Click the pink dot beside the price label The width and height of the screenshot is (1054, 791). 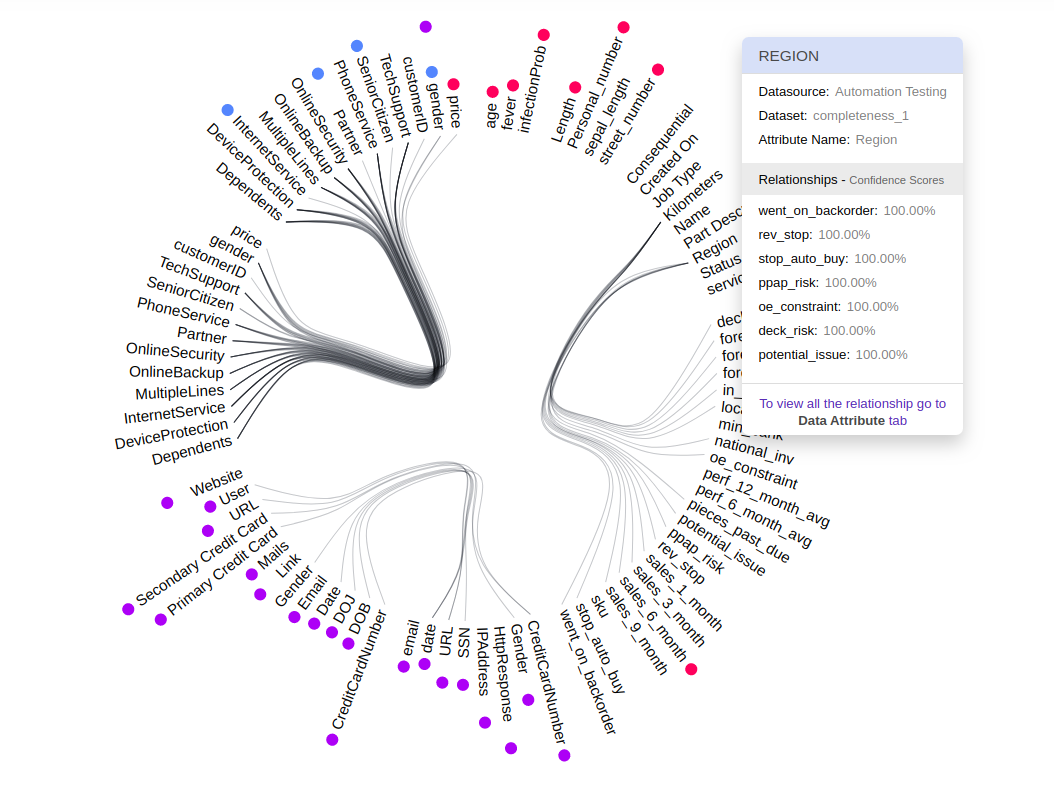[x=453, y=85]
